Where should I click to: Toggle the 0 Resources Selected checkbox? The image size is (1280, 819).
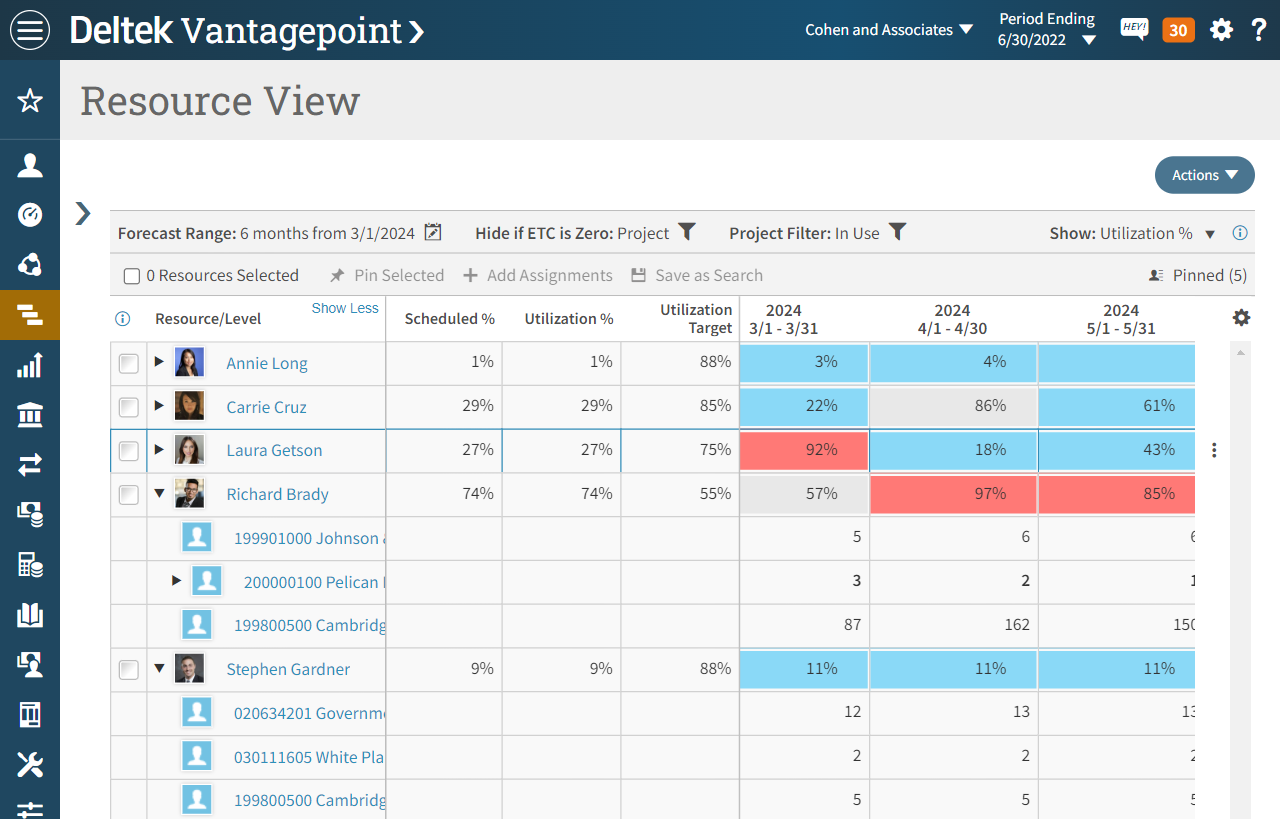(131, 275)
